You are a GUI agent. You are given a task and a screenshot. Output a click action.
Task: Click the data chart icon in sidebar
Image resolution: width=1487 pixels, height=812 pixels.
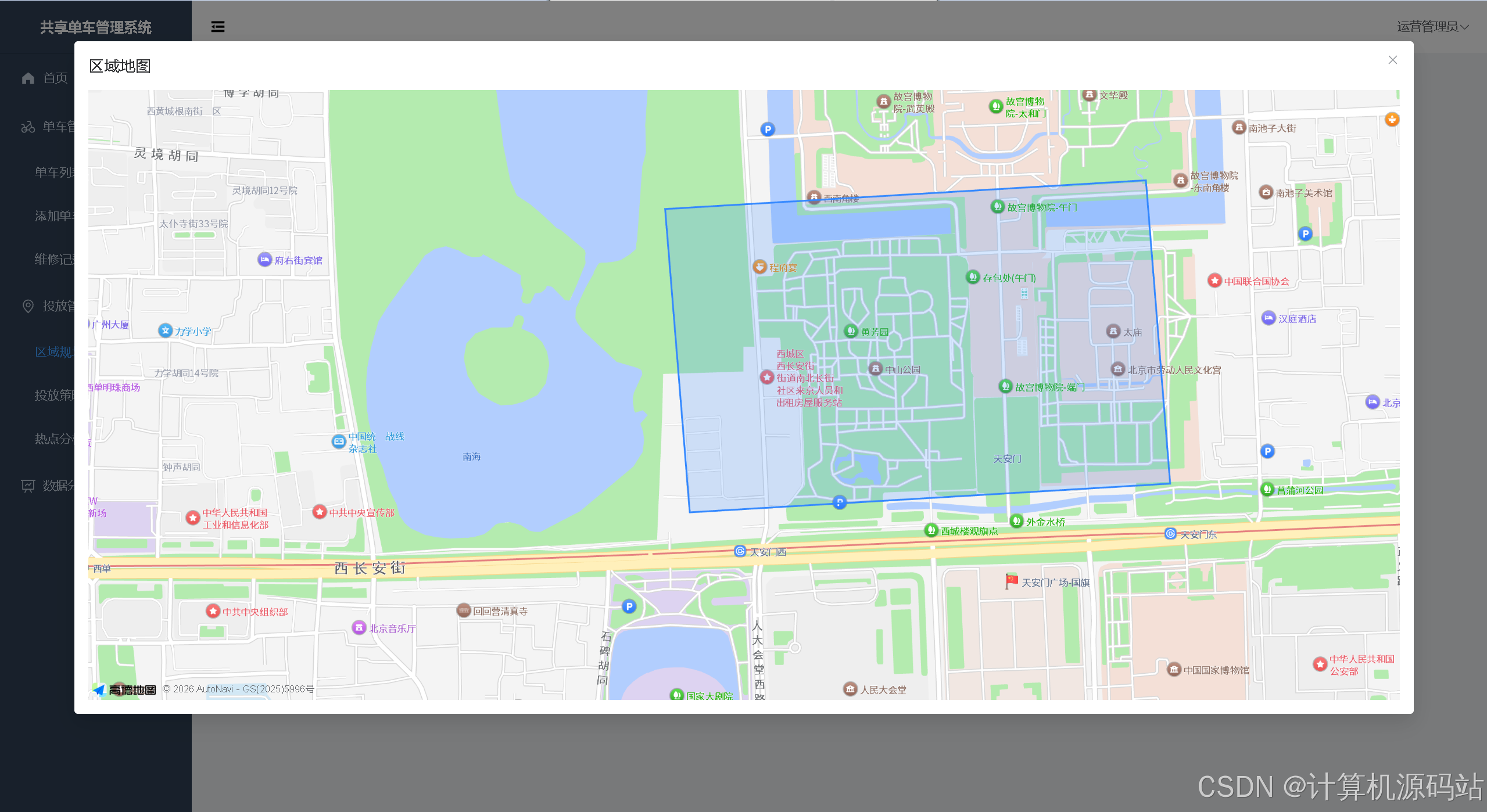[28, 486]
